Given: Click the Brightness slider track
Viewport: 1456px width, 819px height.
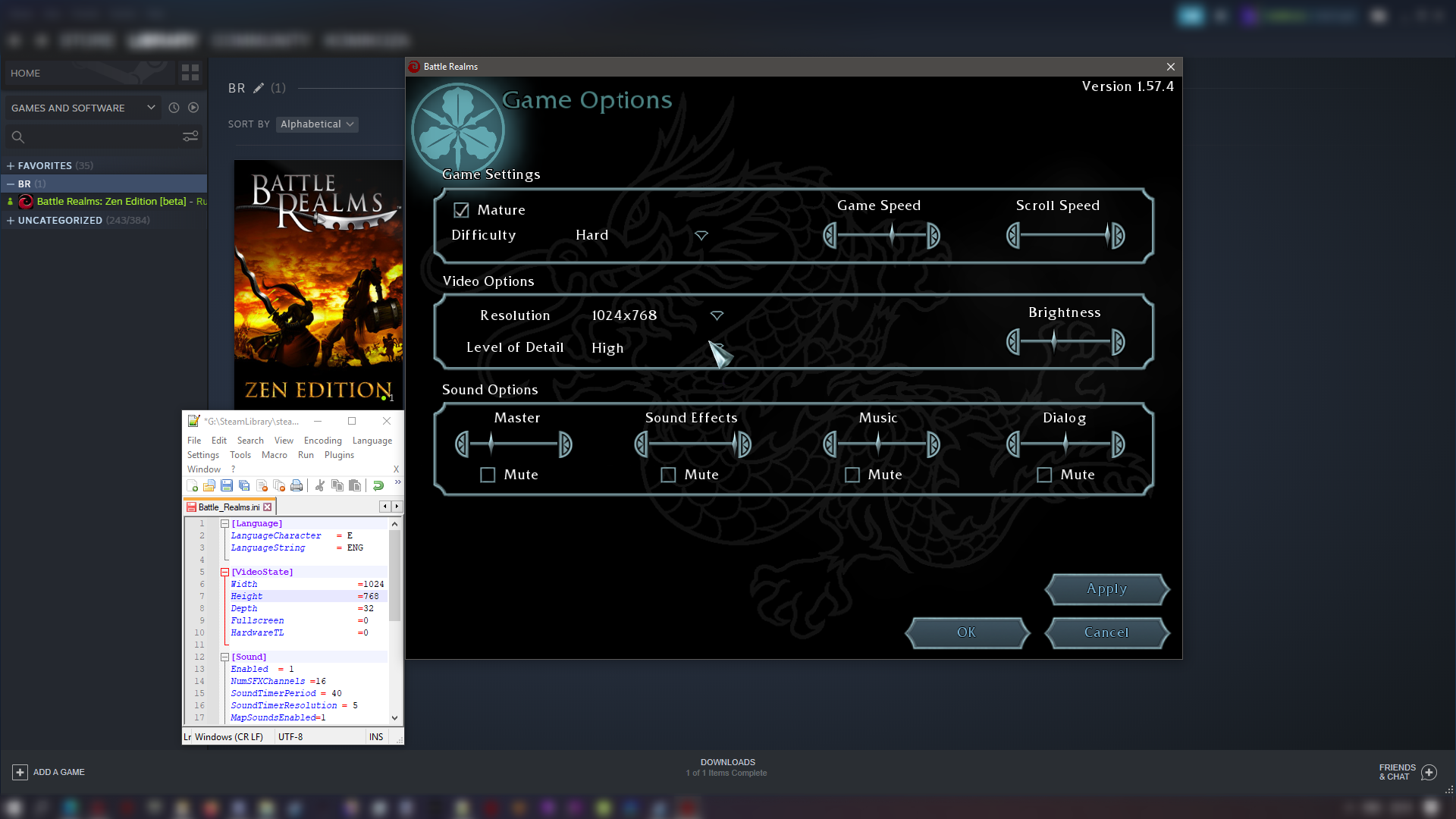Looking at the screenshot, I should pyautogui.click(x=1065, y=342).
